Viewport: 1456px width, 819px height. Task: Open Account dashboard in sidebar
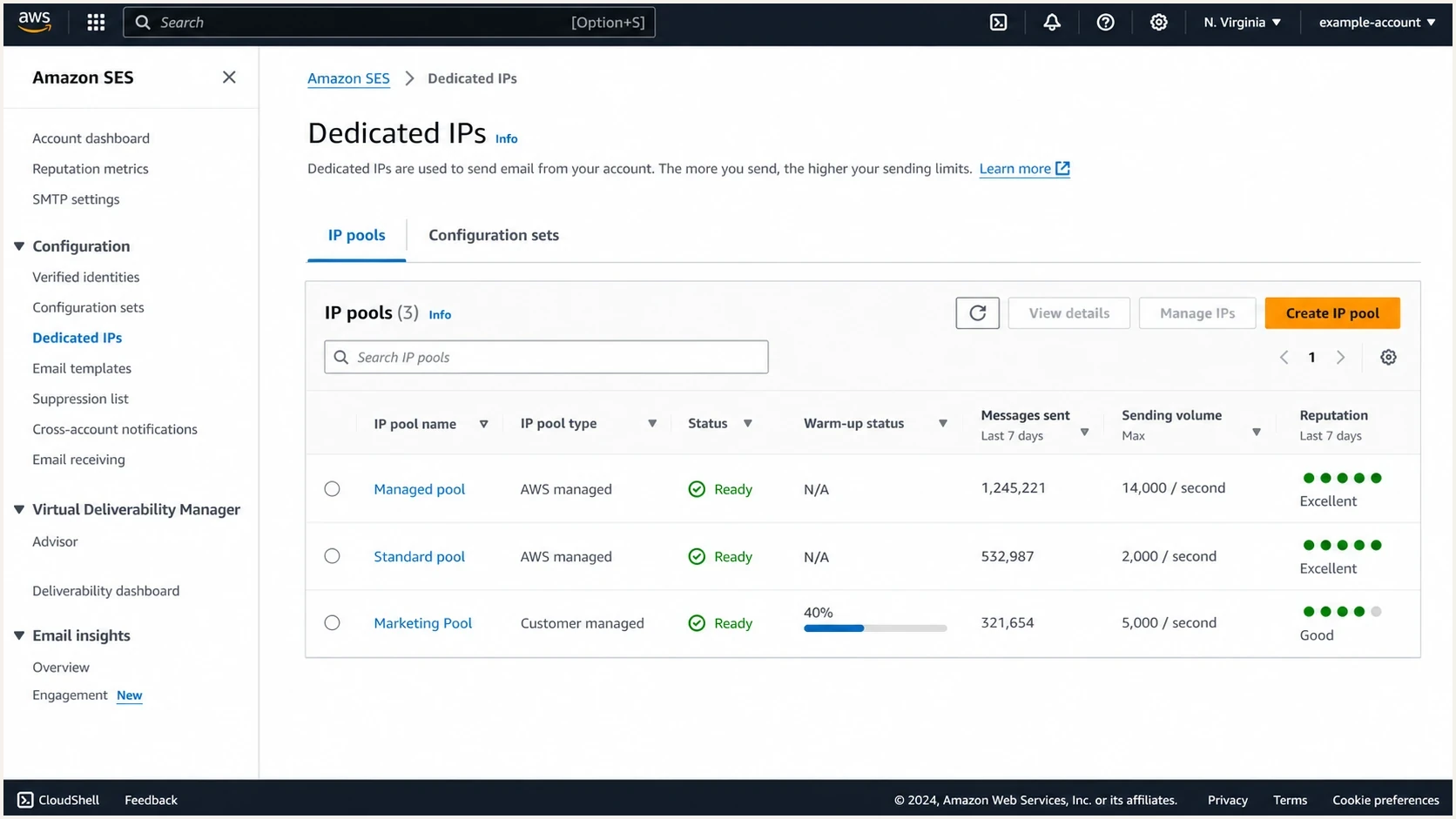click(x=91, y=138)
